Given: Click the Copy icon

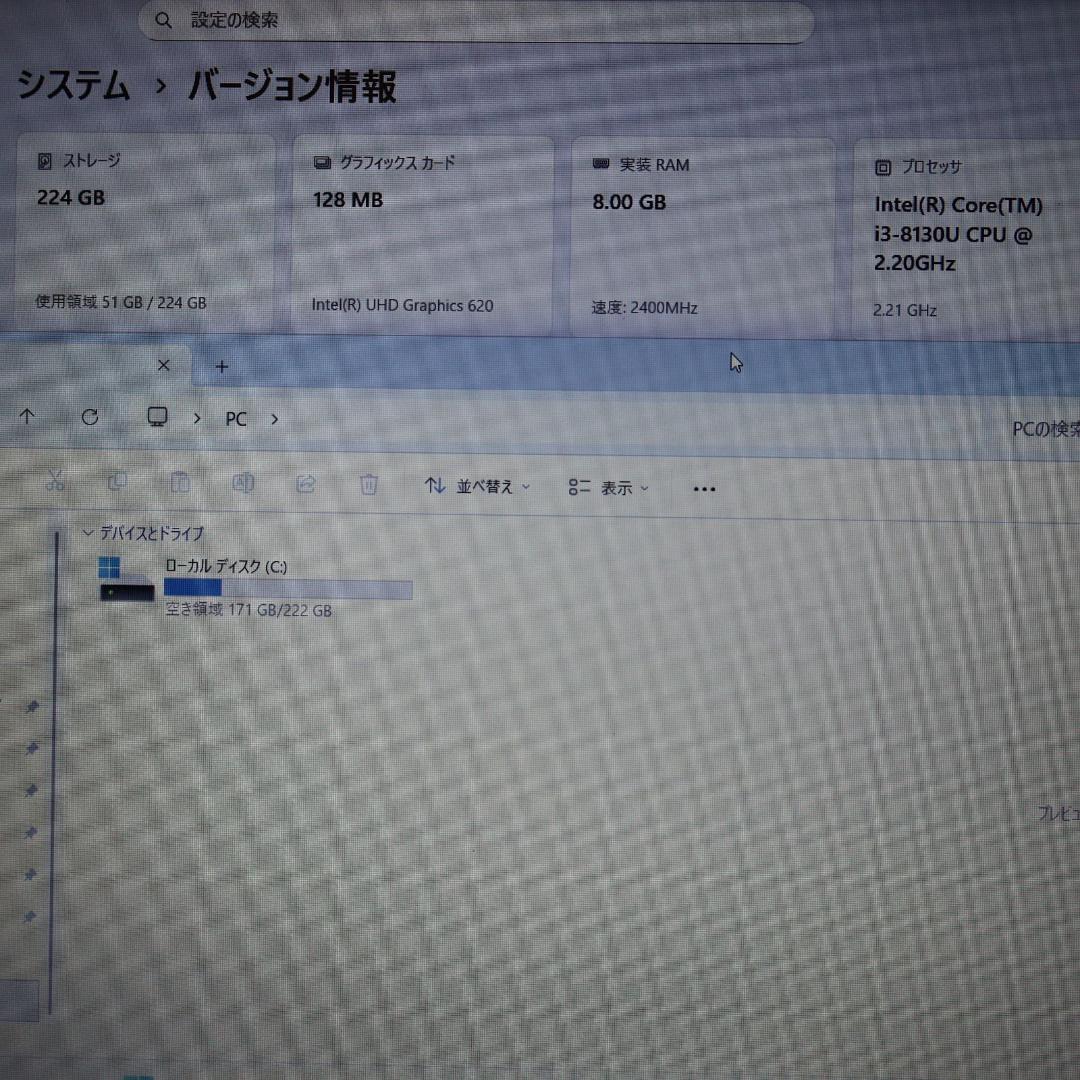Looking at the screenshot, I should [118, 482].
